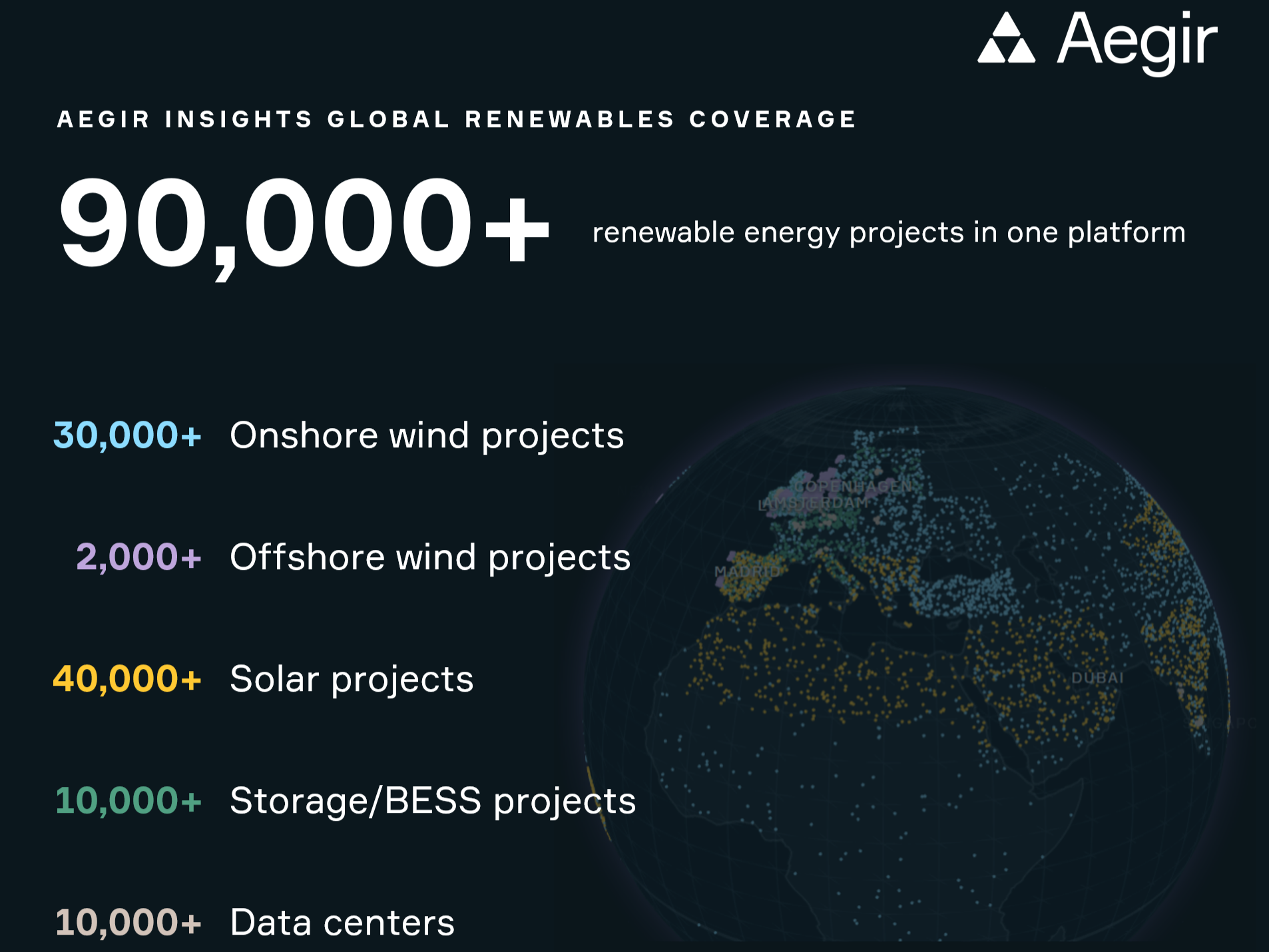Click the Aegir triangle logo icon

click(1006, 38)
